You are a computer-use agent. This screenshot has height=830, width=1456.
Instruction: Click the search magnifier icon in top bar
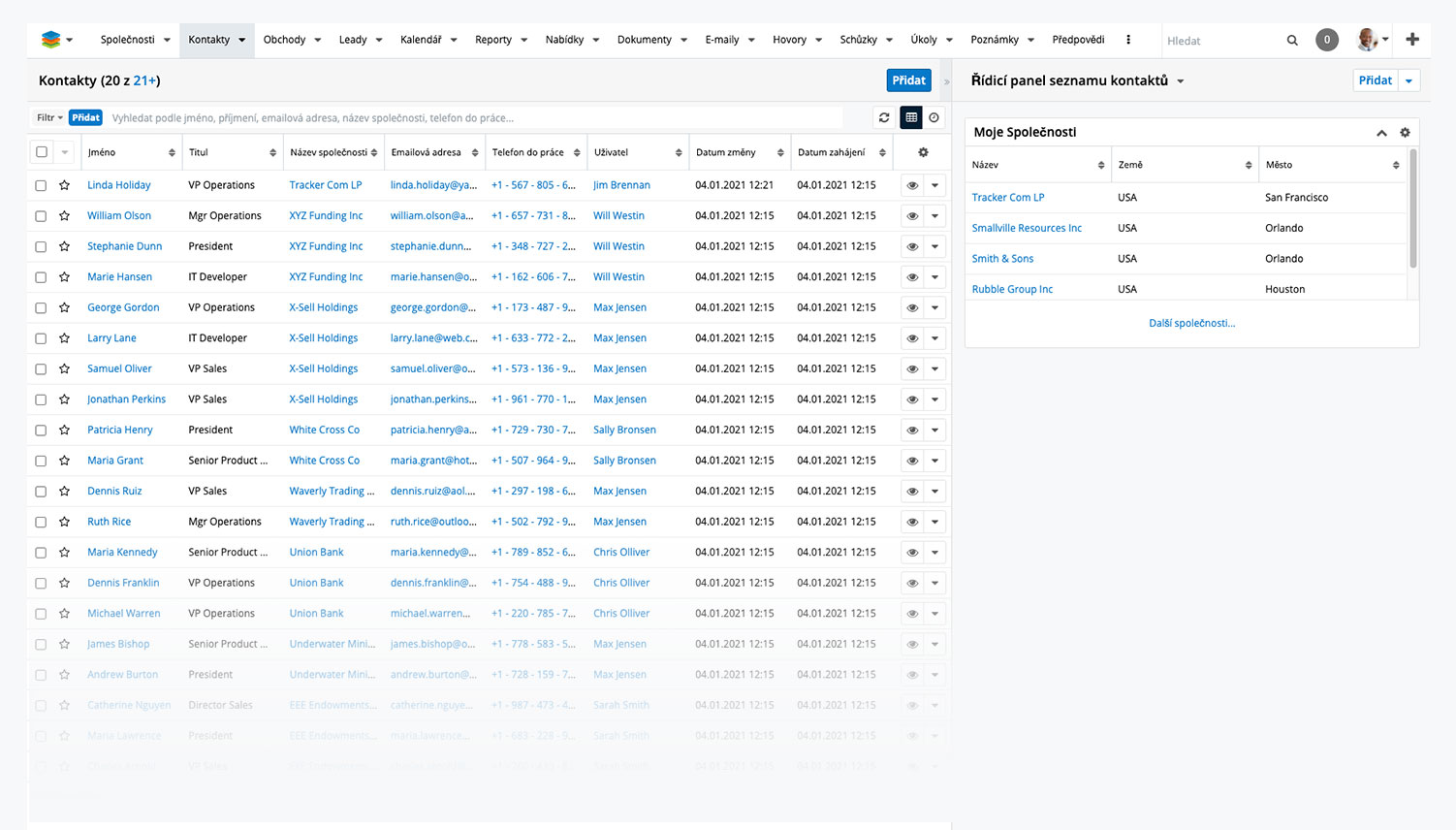(1292, 41)
